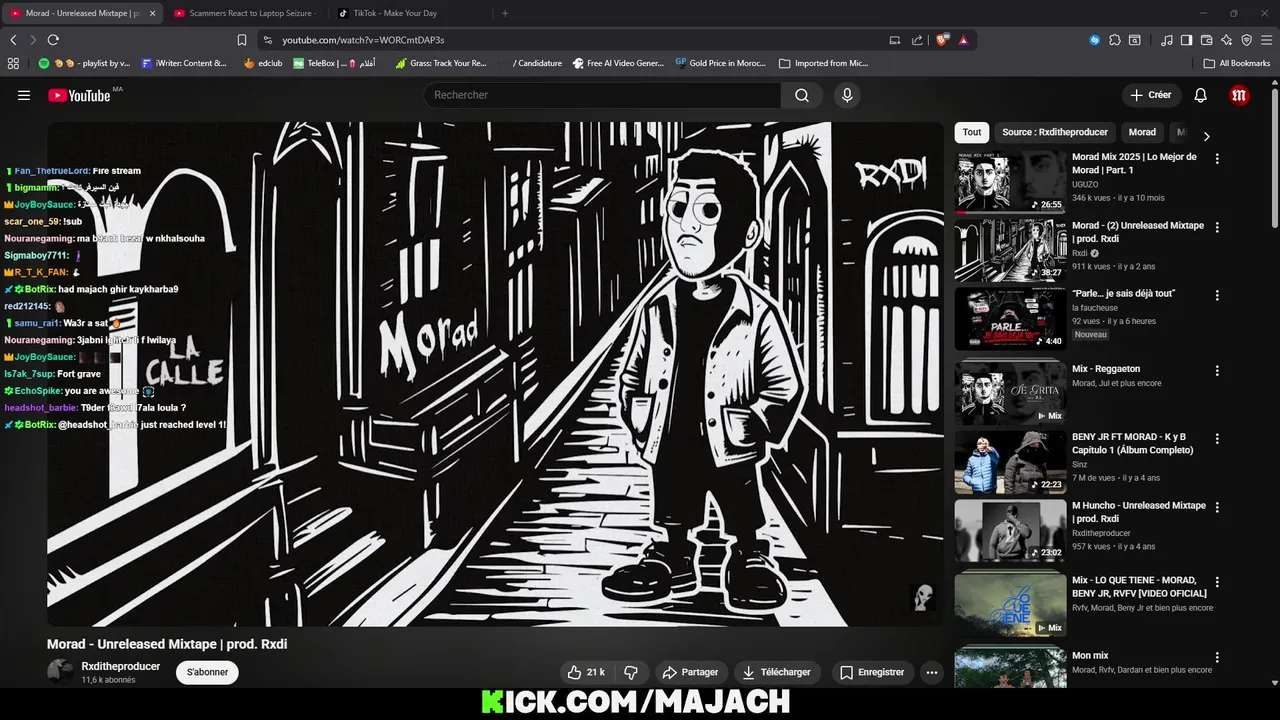1280x720 pixels.
Task: Switch to TikTok - Make Your Day tab
Action: click(410, 13)
